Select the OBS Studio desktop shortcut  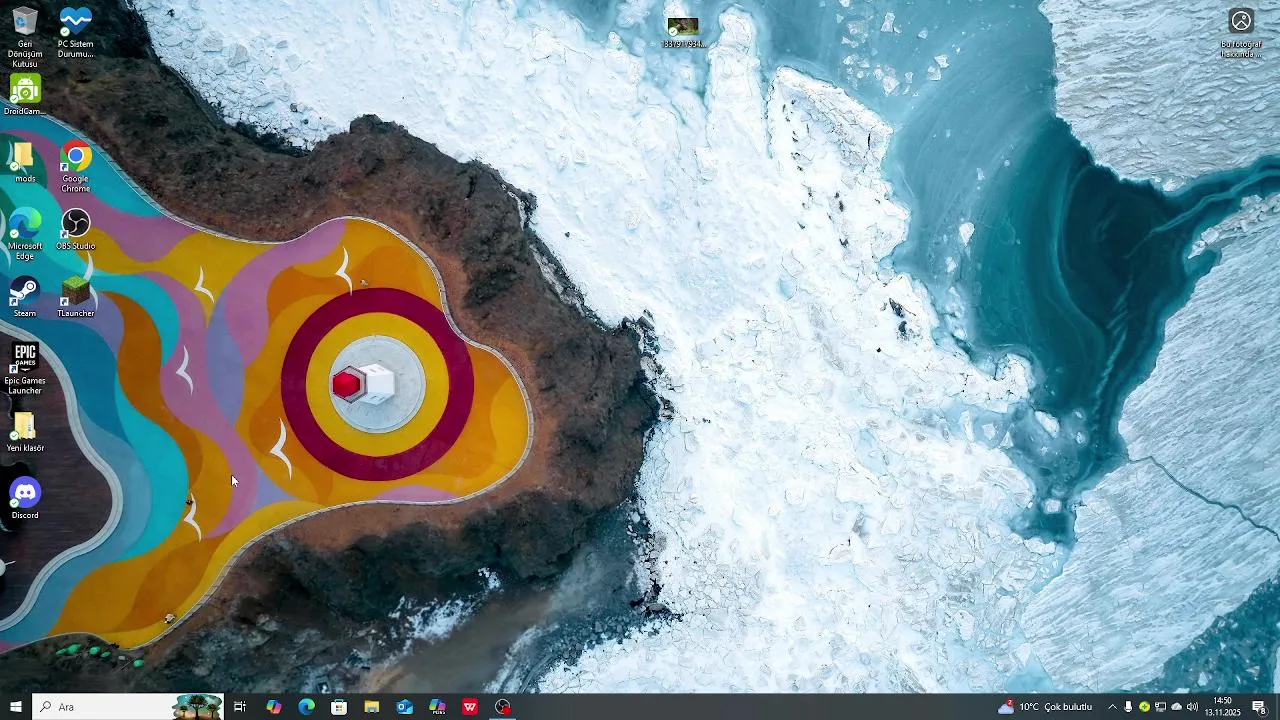[75, 229]
